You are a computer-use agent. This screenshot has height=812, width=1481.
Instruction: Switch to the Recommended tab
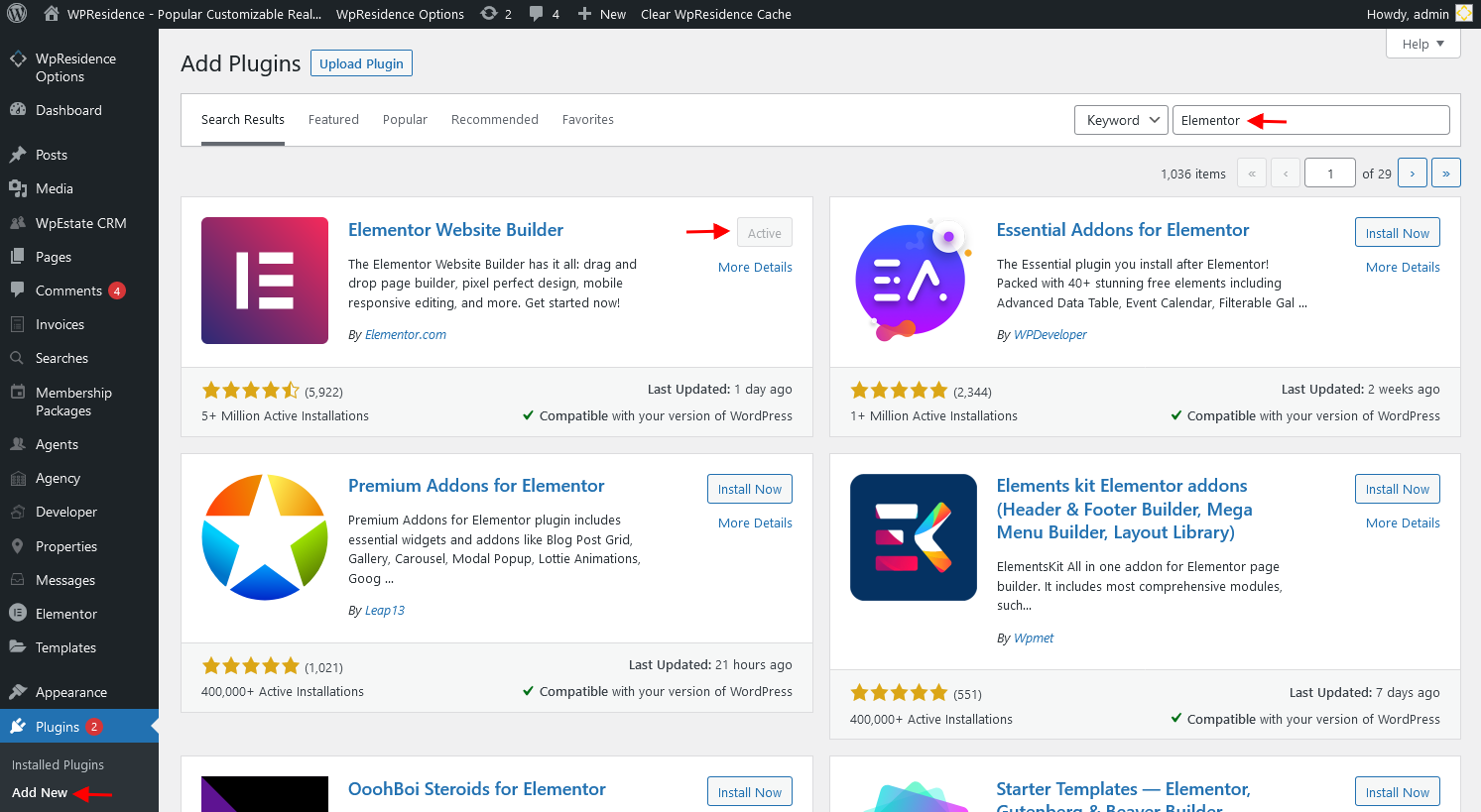[x=495, y=119]
